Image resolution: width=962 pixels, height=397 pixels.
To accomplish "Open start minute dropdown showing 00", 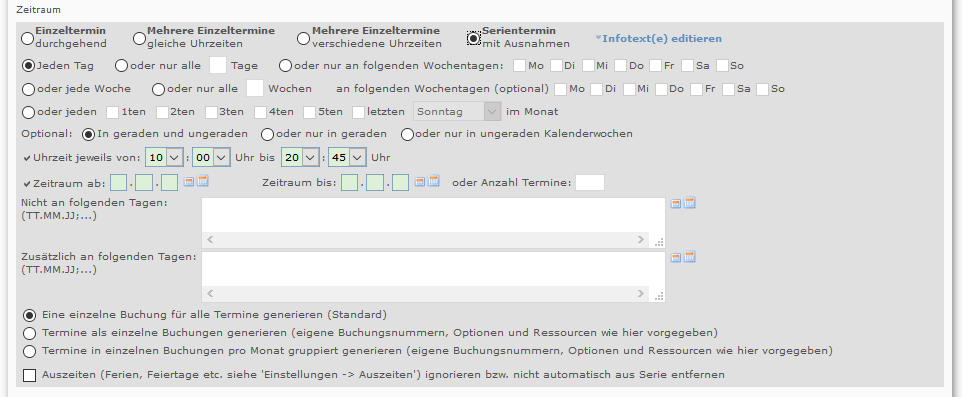I will tap(211, 158).
